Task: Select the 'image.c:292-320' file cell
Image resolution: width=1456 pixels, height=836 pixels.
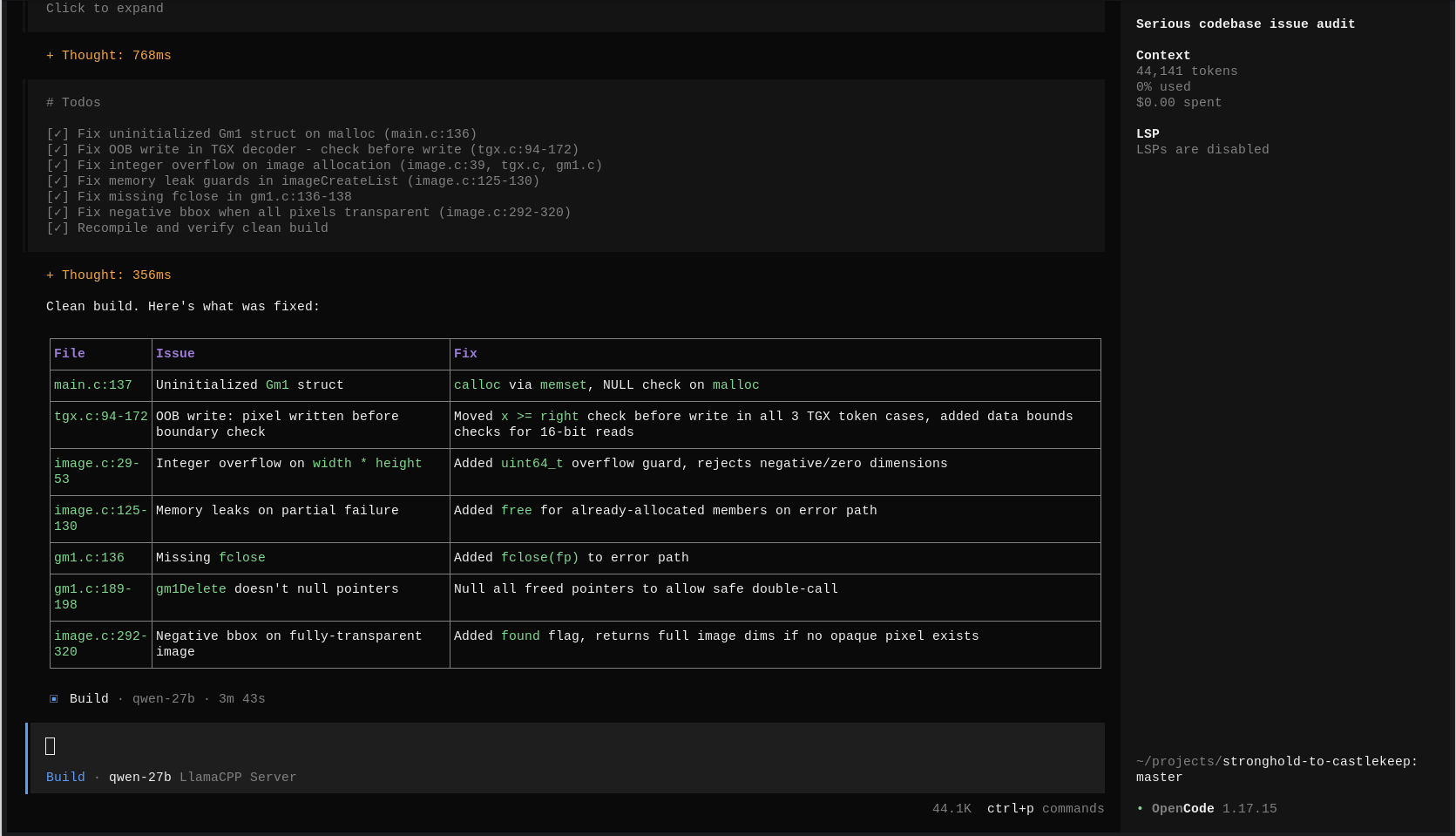Action: pos(101,644)
